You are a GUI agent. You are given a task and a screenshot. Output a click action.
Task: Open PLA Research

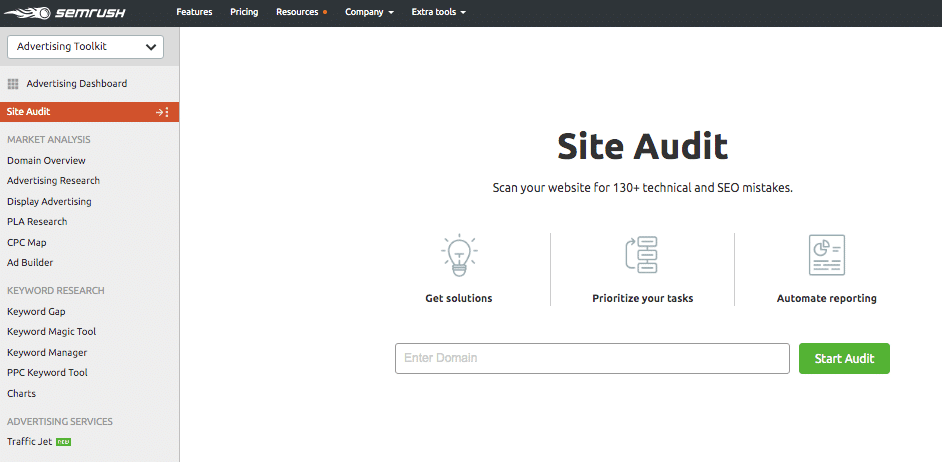coord(37,222)
